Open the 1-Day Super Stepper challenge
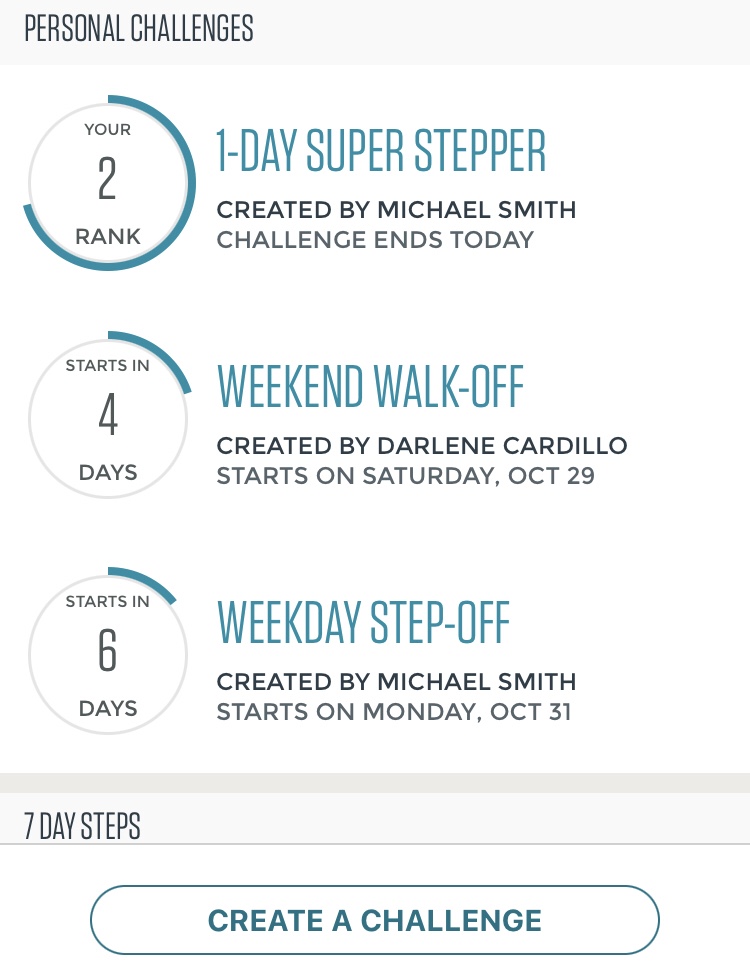 click(x=381, y=152)
